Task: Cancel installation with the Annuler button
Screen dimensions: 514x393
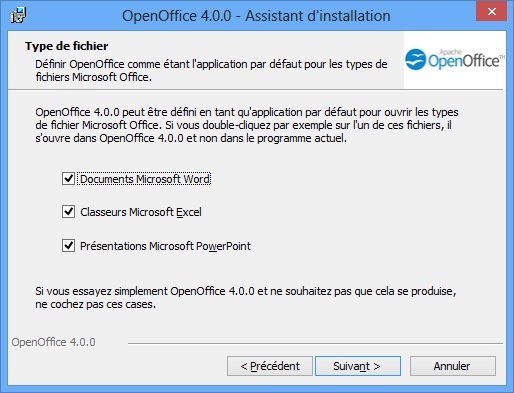Action: click(x=453, y=366)
